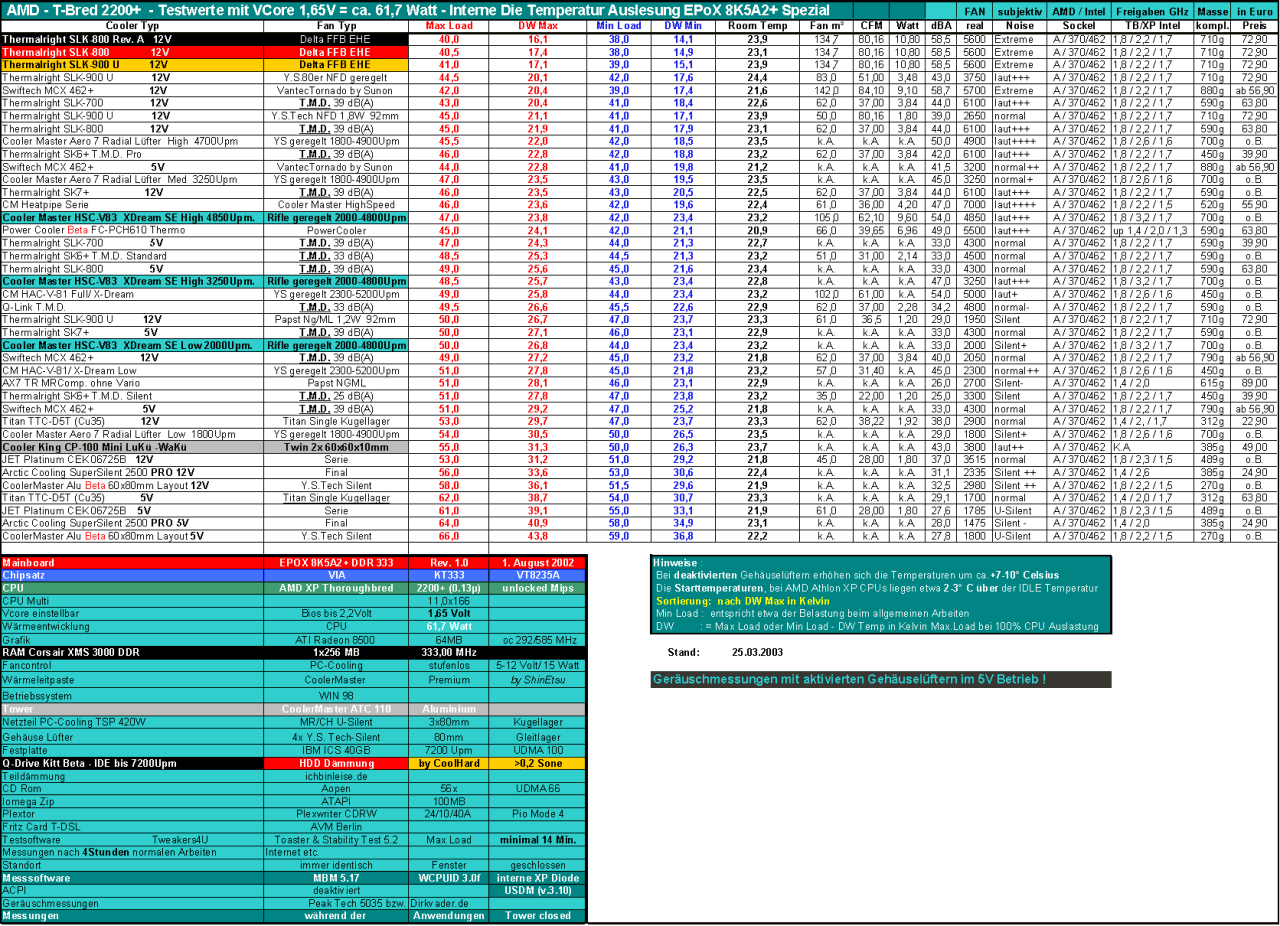Screen dimensions: 1280x926
Task: Select 'AX7 TR MRComp. ohne Vario' cell
Action: coord(132,382)
